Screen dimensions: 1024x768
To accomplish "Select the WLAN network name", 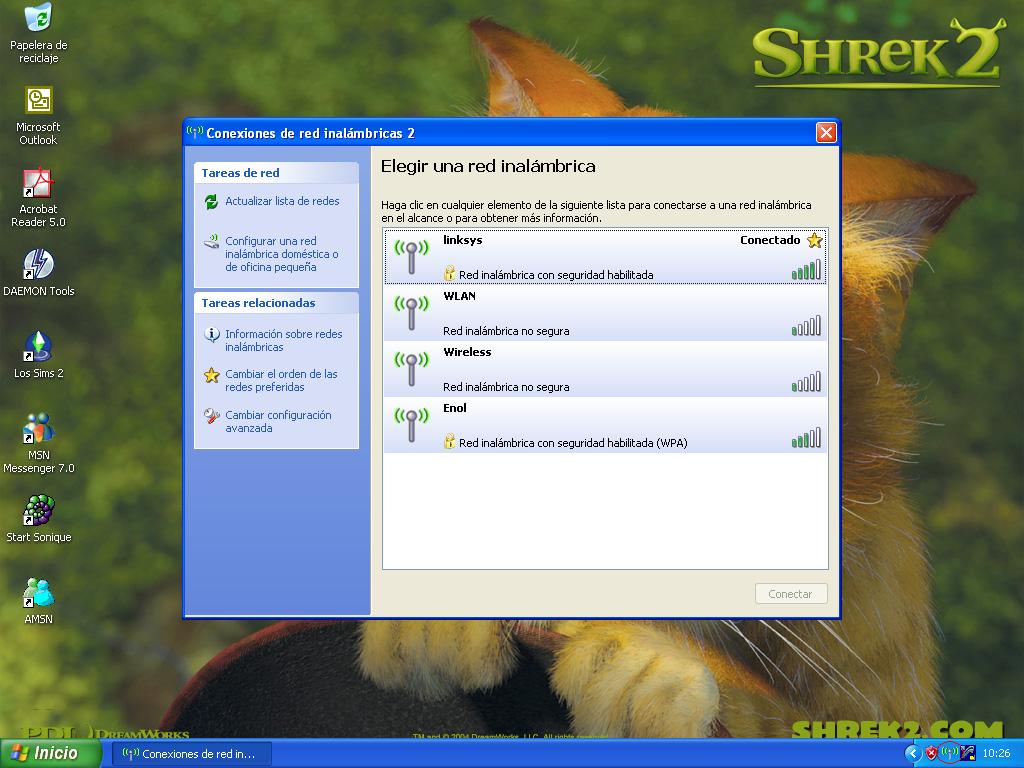I will 459,296.
